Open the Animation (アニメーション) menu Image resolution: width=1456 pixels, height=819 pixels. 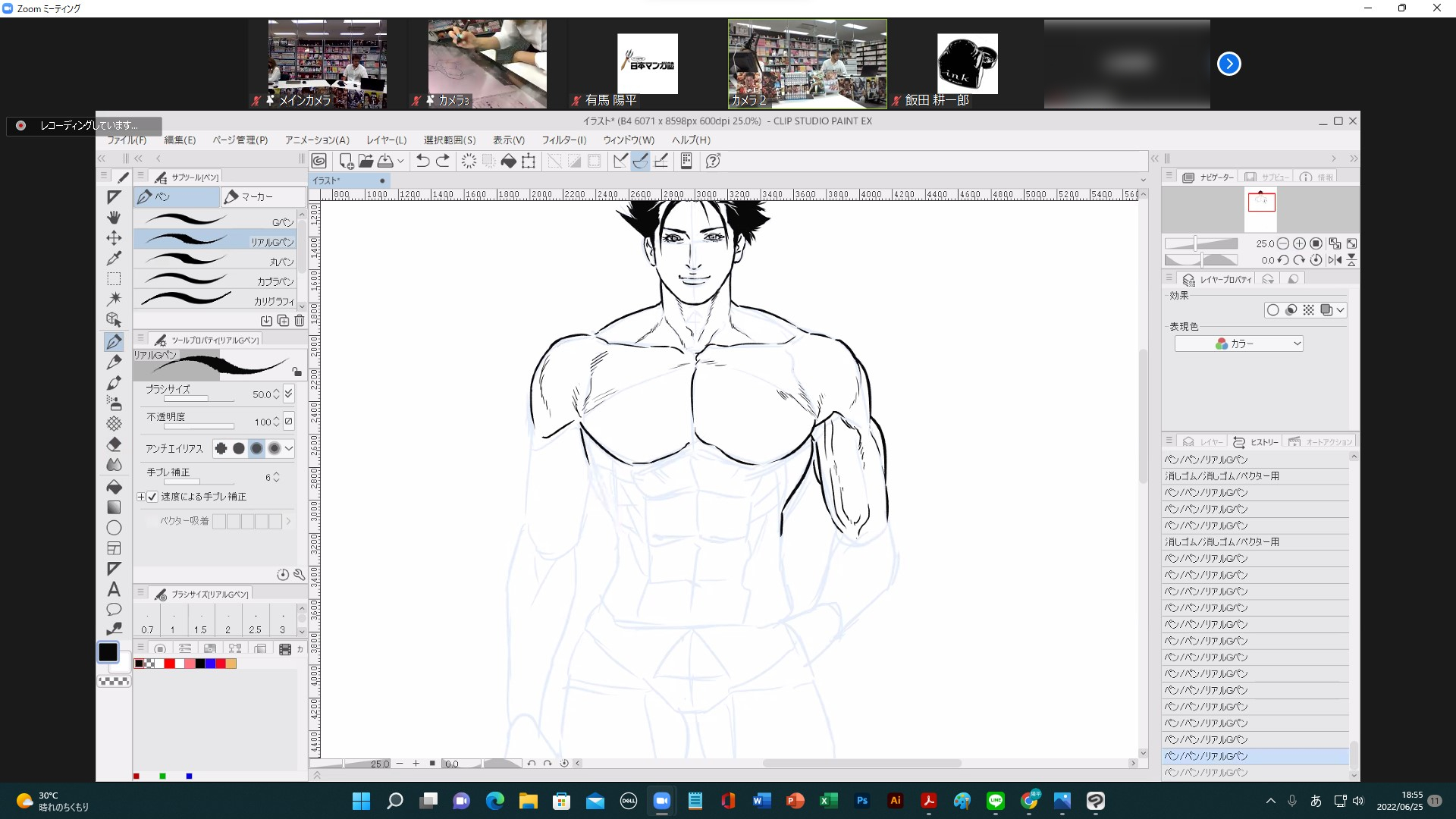point(317,140)
